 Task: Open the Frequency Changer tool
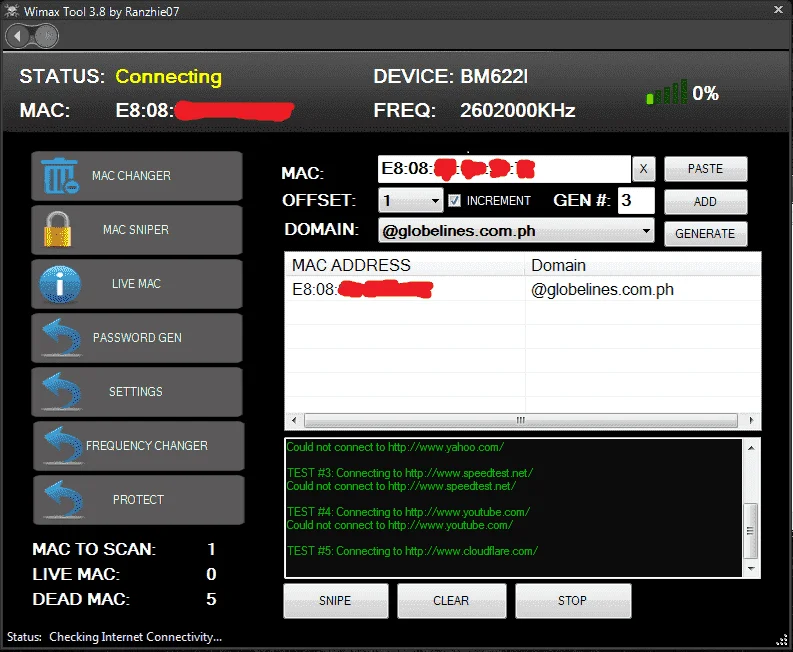coord(139,446)
